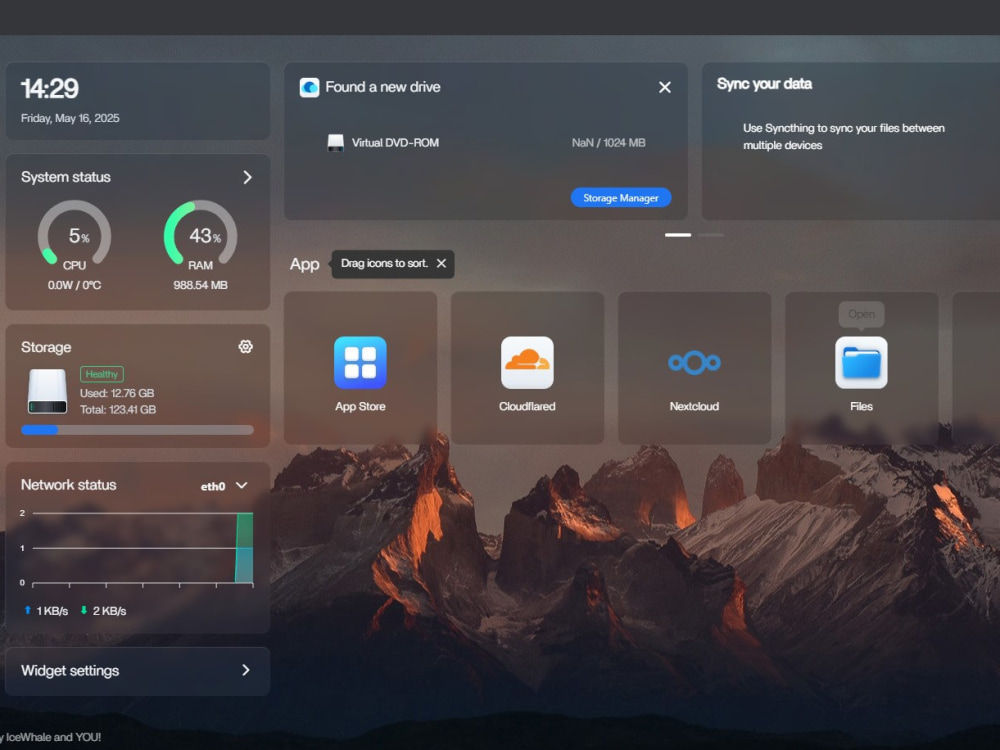Open Storage Manager

point(621,198)
